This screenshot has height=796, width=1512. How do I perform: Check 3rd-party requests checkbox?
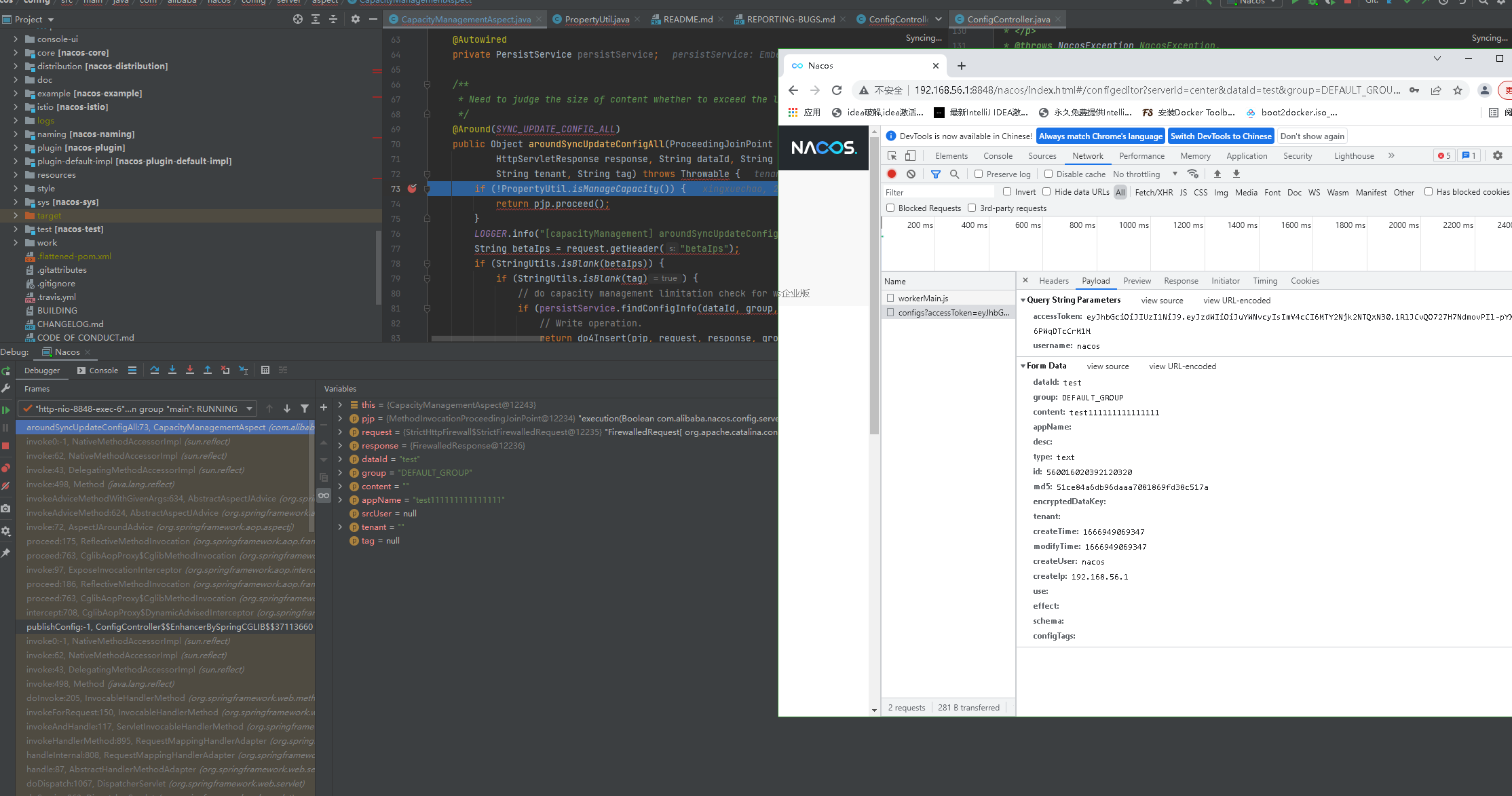(972, 208)
